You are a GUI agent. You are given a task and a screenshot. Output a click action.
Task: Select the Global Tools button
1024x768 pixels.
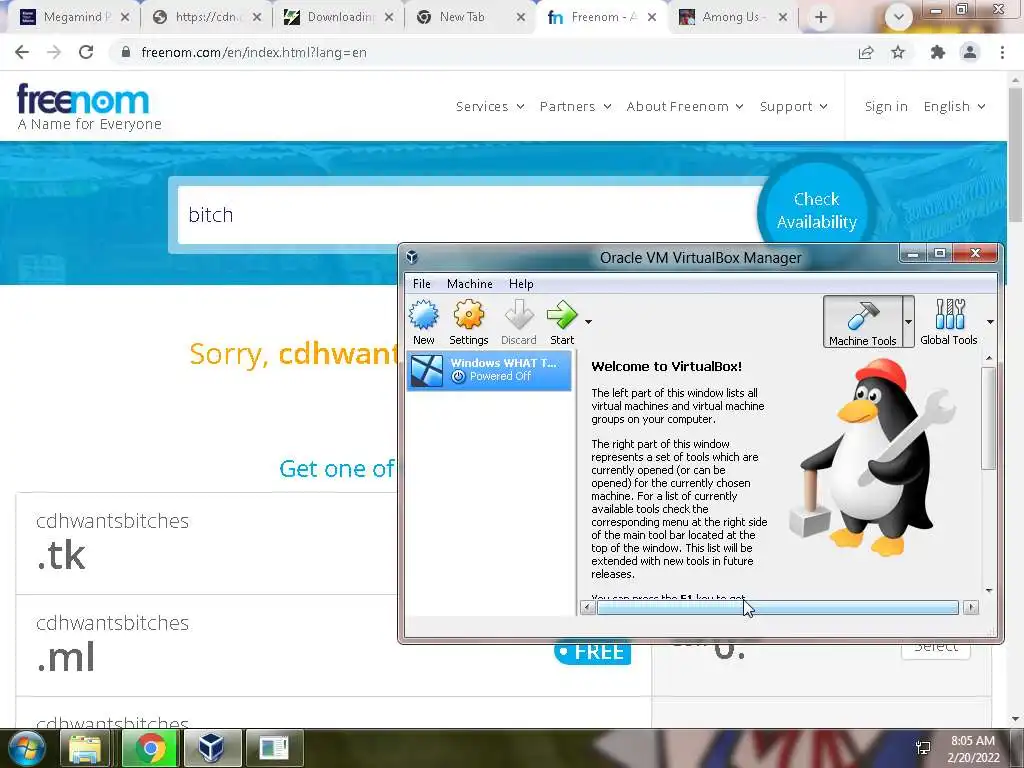coord(949,322)
